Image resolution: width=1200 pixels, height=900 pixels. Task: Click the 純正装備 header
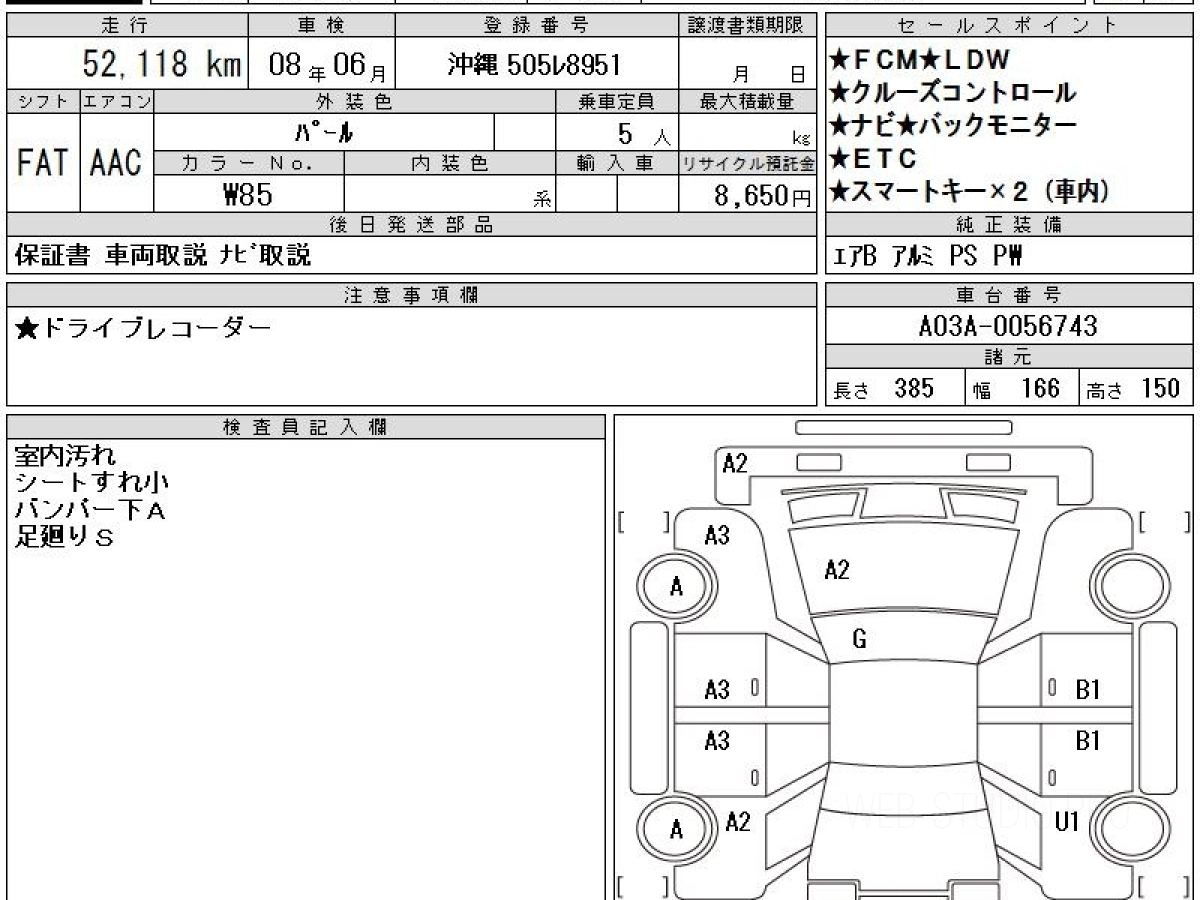(1008, 225)
